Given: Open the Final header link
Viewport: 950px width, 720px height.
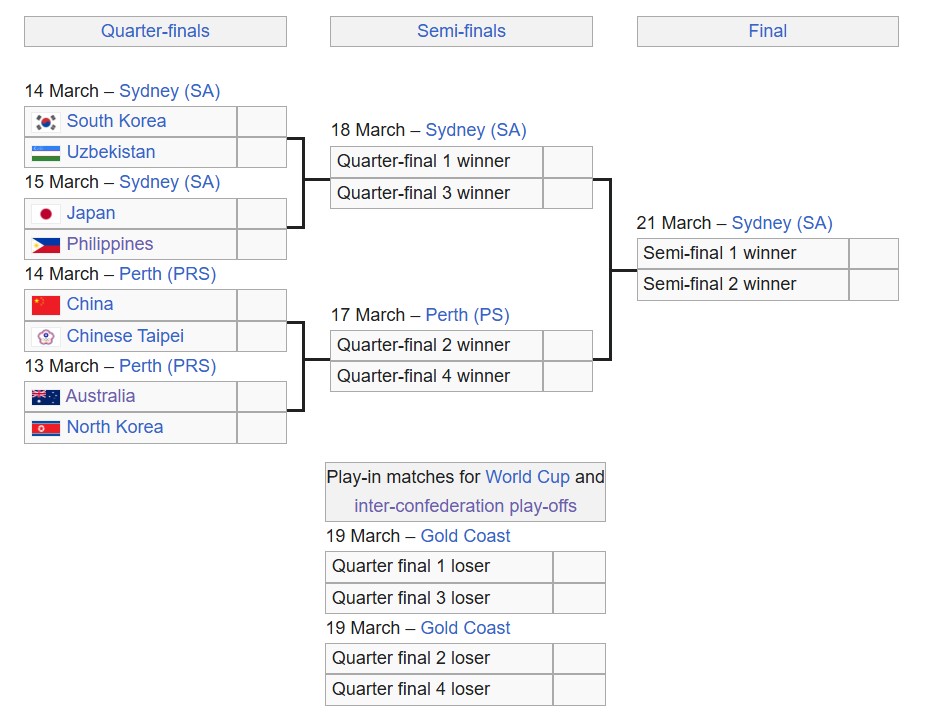Looking at the screenshot, I should (767, 31).
